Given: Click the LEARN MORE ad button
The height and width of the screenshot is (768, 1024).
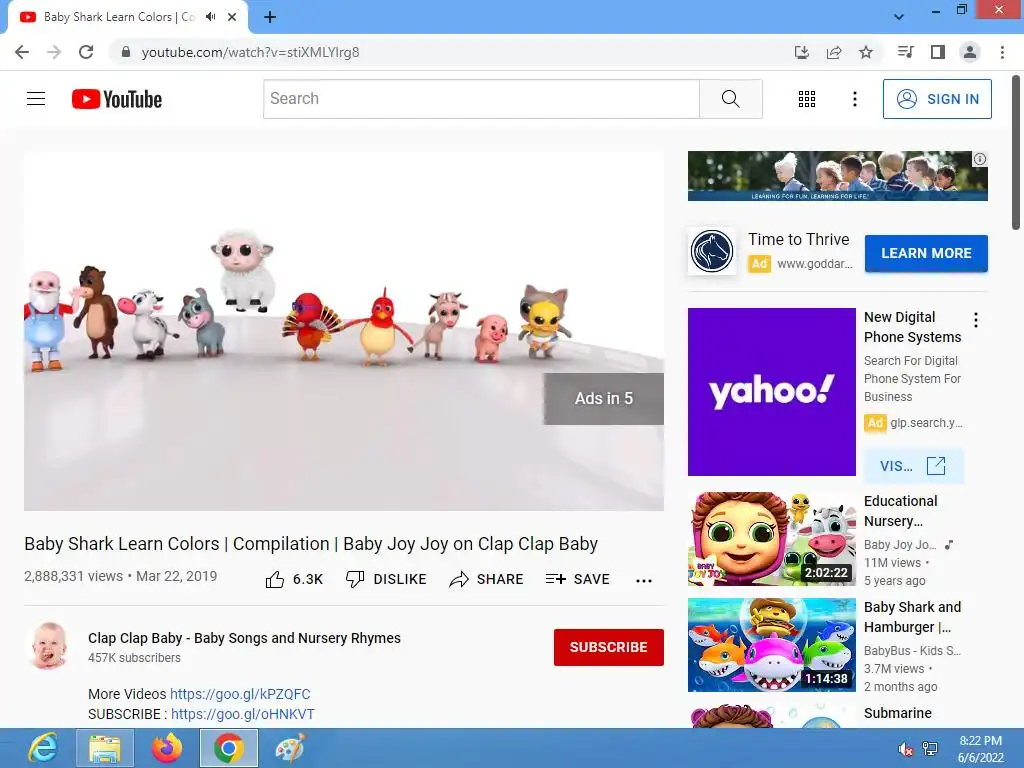Looking at the screenshot, I should 926,253.
